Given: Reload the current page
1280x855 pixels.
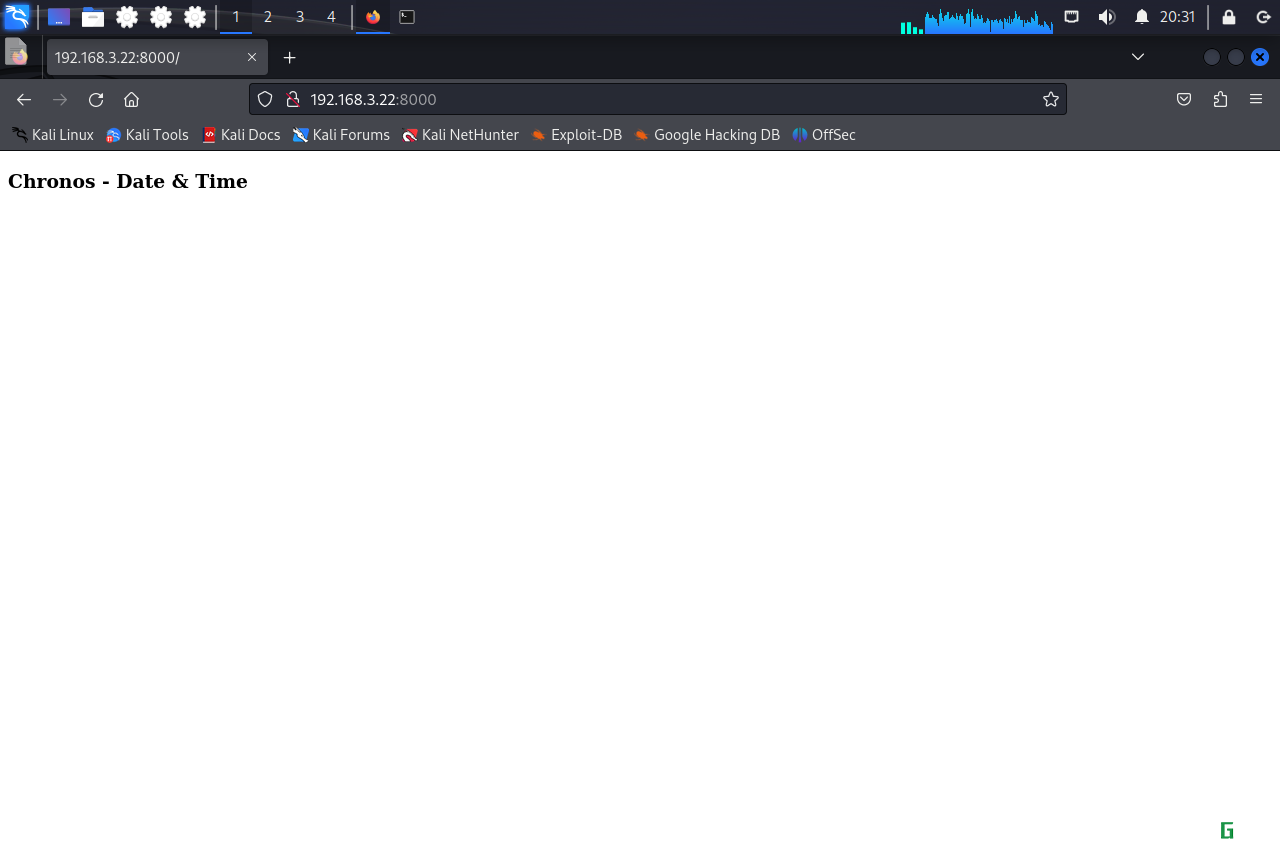Looking at the screenshot, I should [x=96, y=99].
